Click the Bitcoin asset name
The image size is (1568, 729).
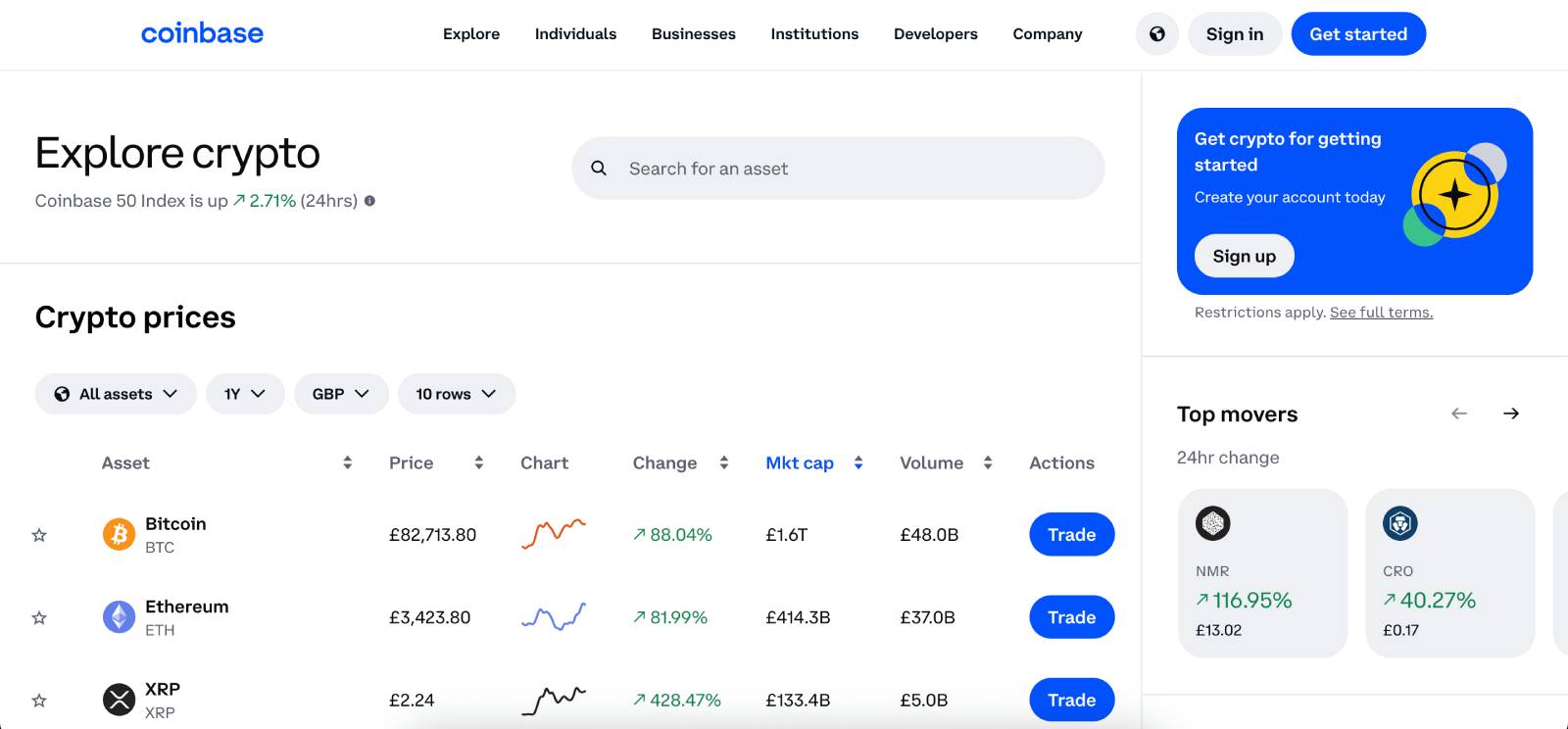(x=175, y=524)
